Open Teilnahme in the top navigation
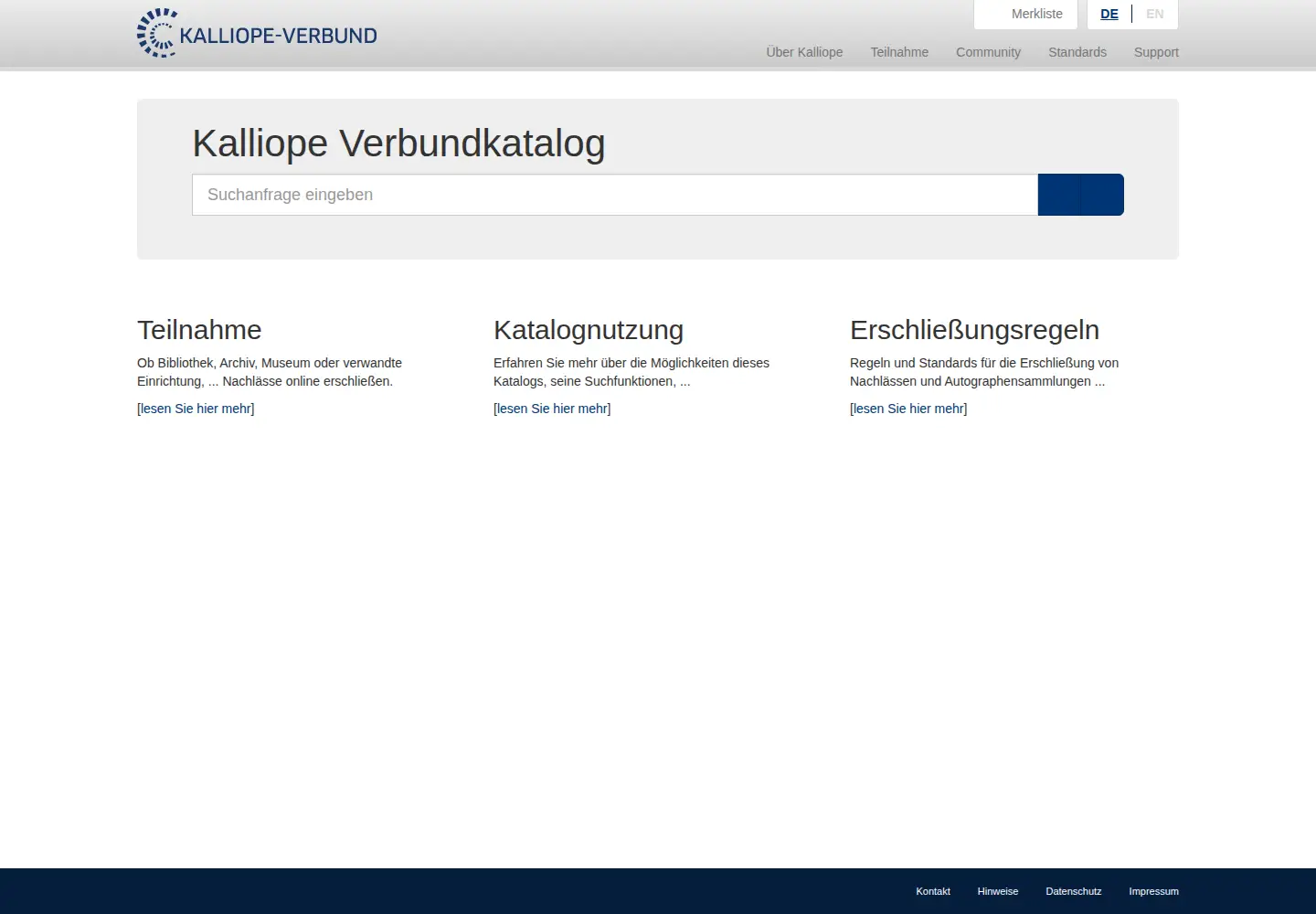This screenshot has width=1316, height=914. point(899,52)
